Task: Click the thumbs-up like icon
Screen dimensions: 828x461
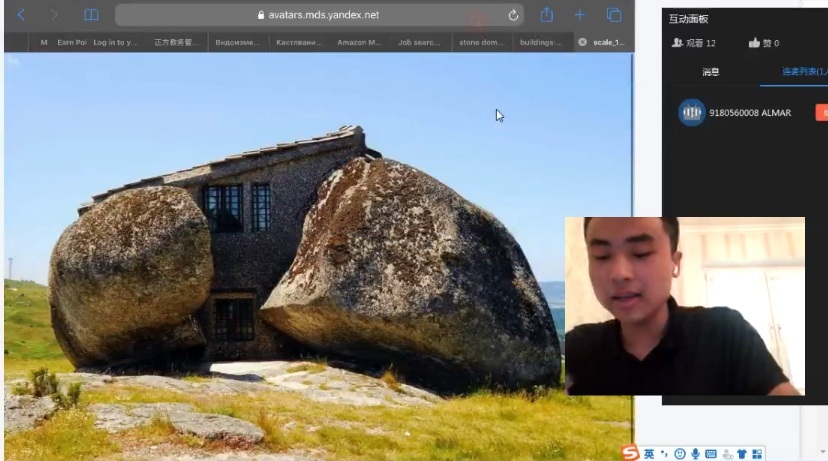Action: tap(754, 44)
